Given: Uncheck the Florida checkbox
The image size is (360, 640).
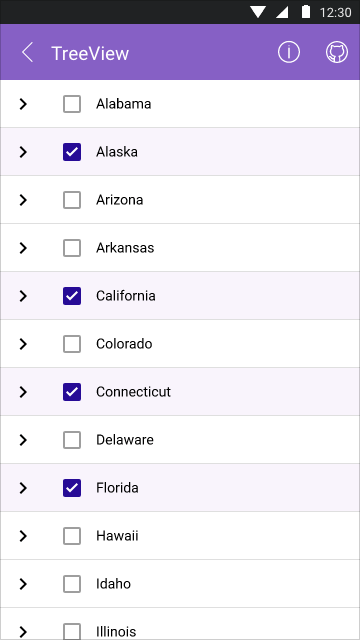Looking at the screenshot, I should [72, 488].
